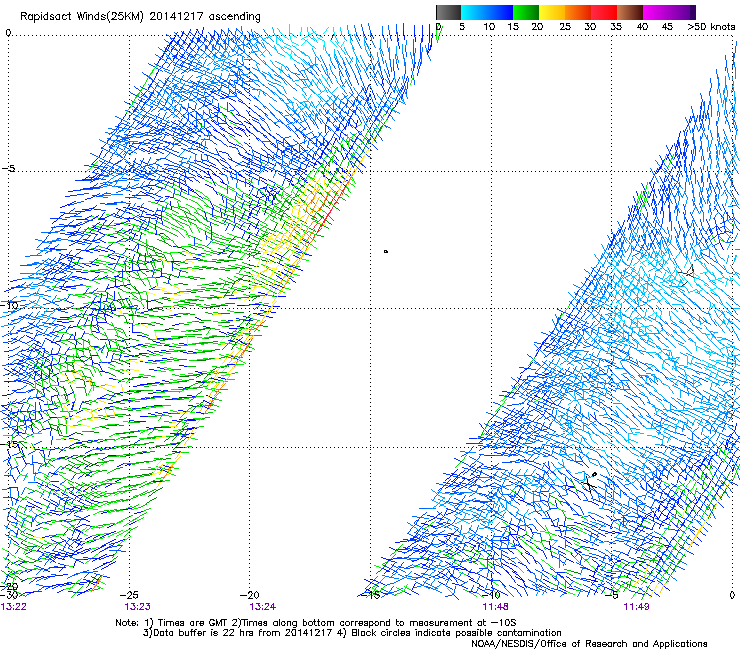Click legend scale value '45'

coord(667,27)
